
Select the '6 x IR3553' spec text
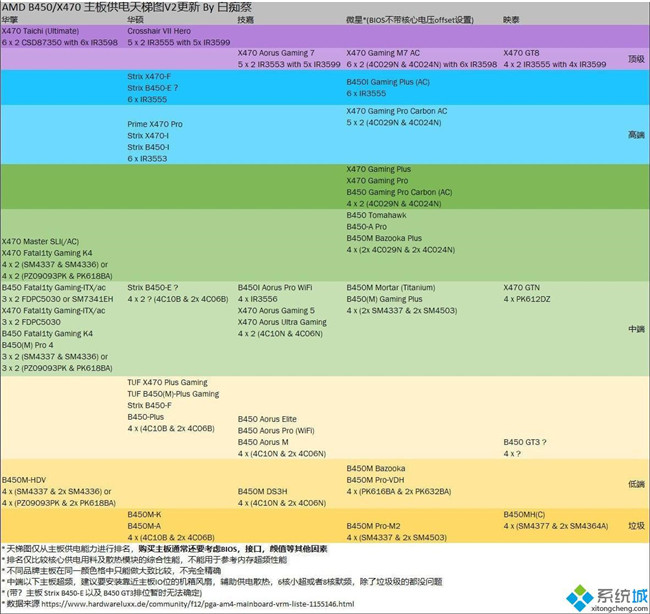(147, 158)
